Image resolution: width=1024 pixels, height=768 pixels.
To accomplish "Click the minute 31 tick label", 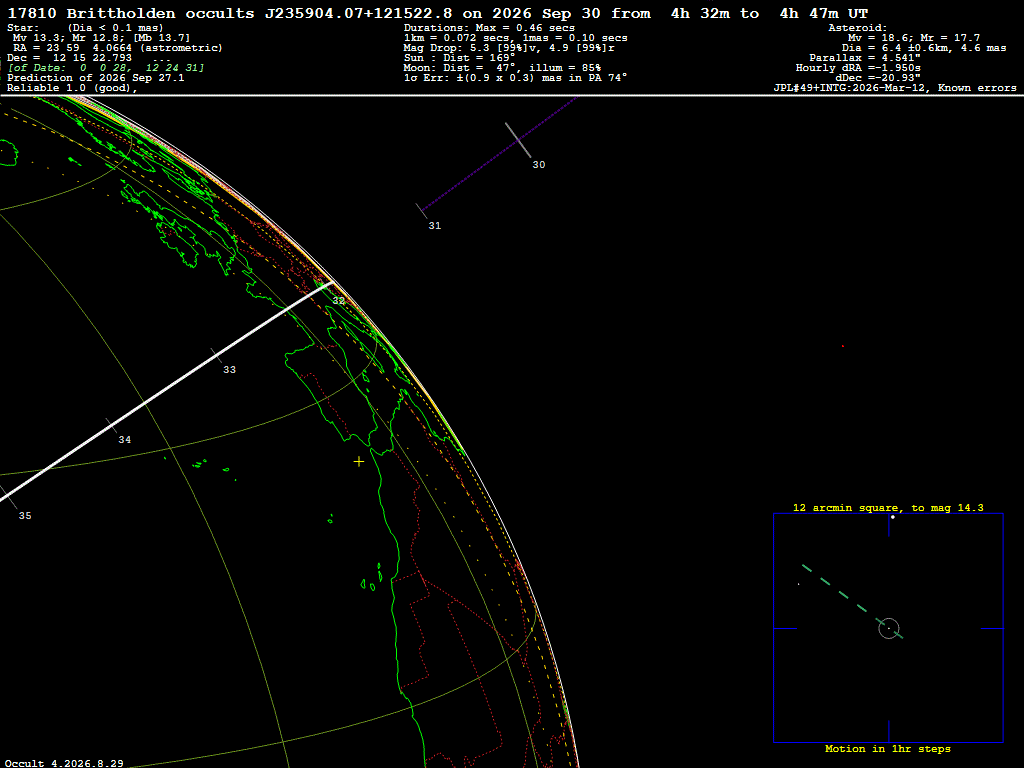I will point(435,226).
